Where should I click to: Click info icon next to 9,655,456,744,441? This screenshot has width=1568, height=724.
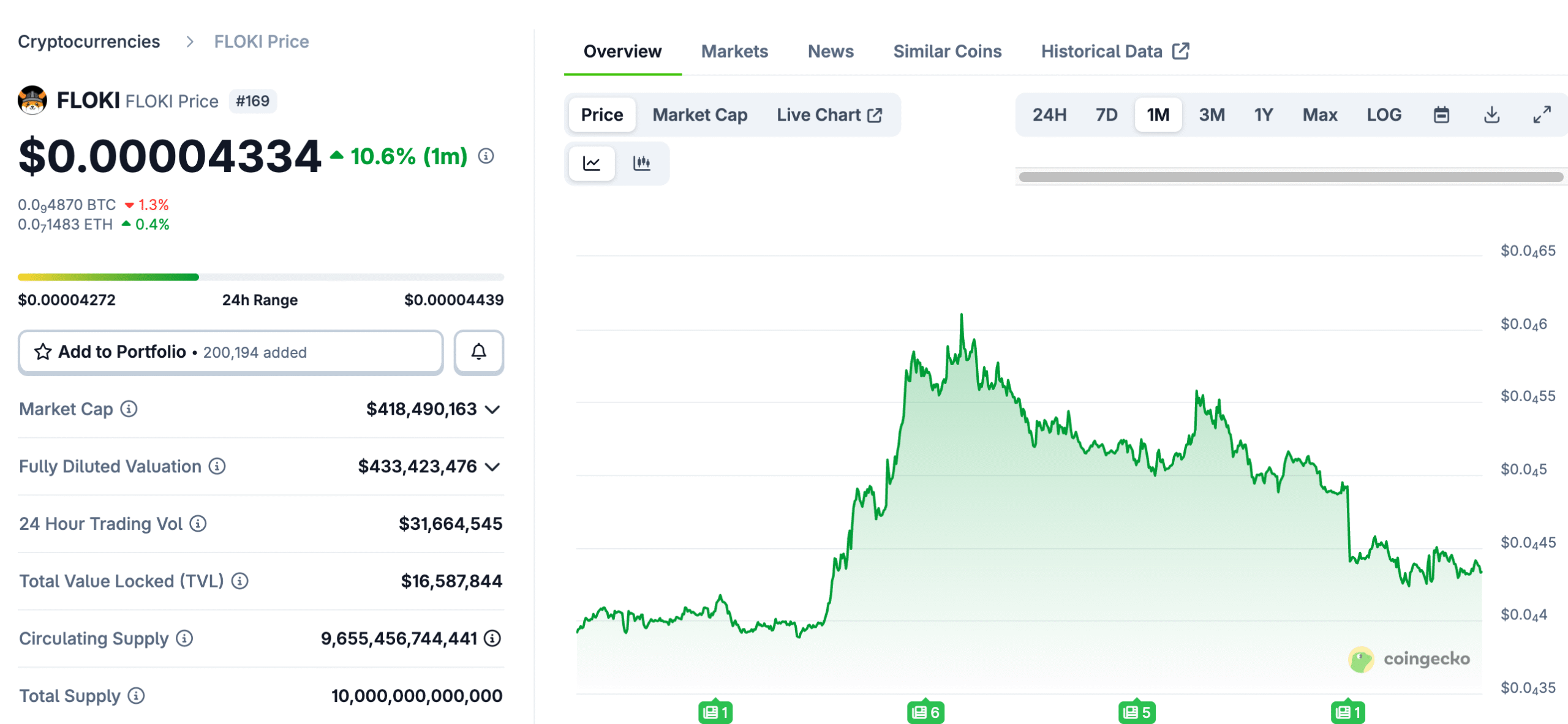(492, 638)
